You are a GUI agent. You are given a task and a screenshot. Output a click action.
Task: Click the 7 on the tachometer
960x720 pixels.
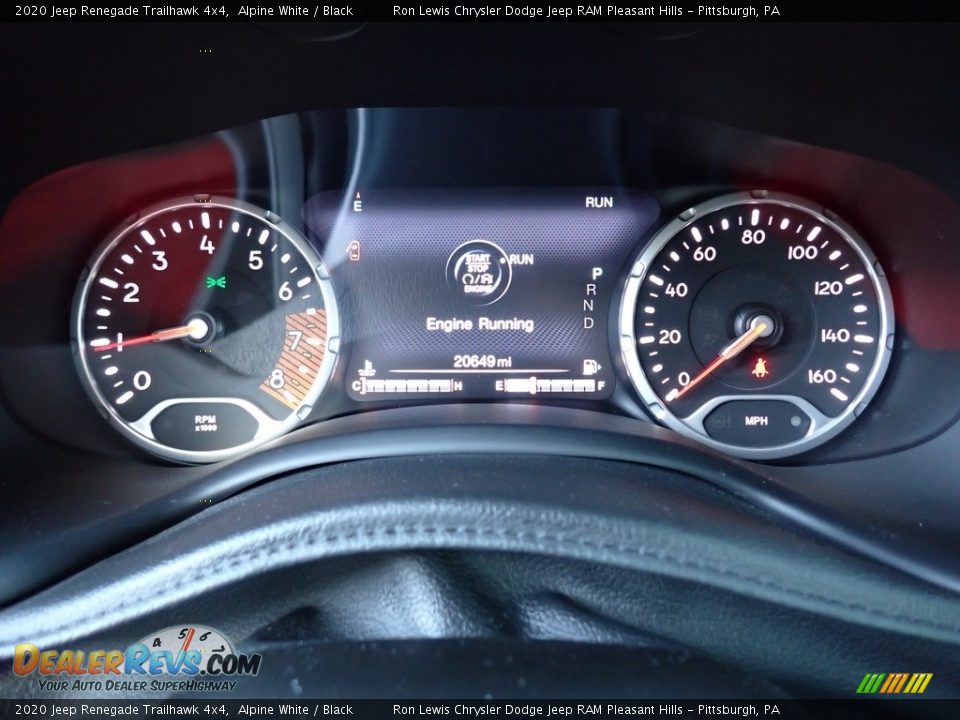coord(295,340)
